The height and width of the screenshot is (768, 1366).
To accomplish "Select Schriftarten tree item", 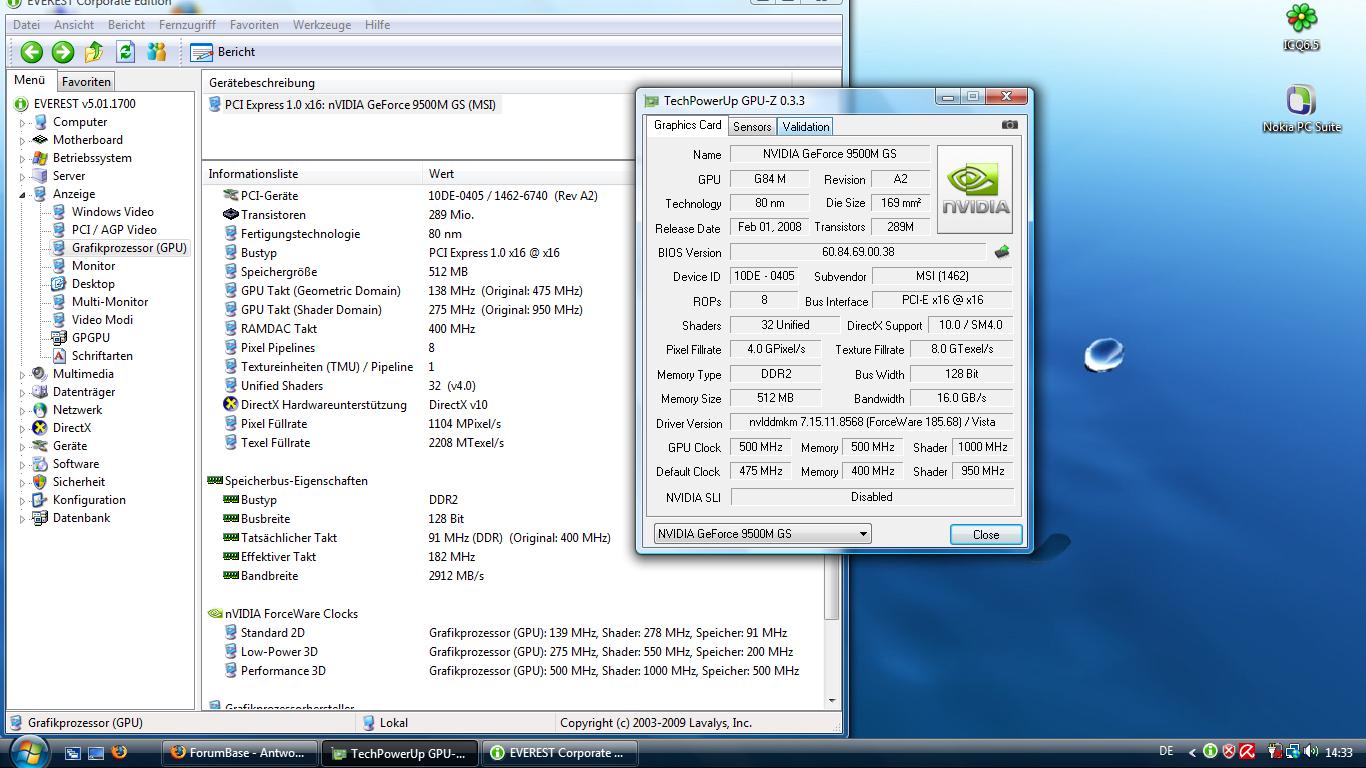I will 102,356.
